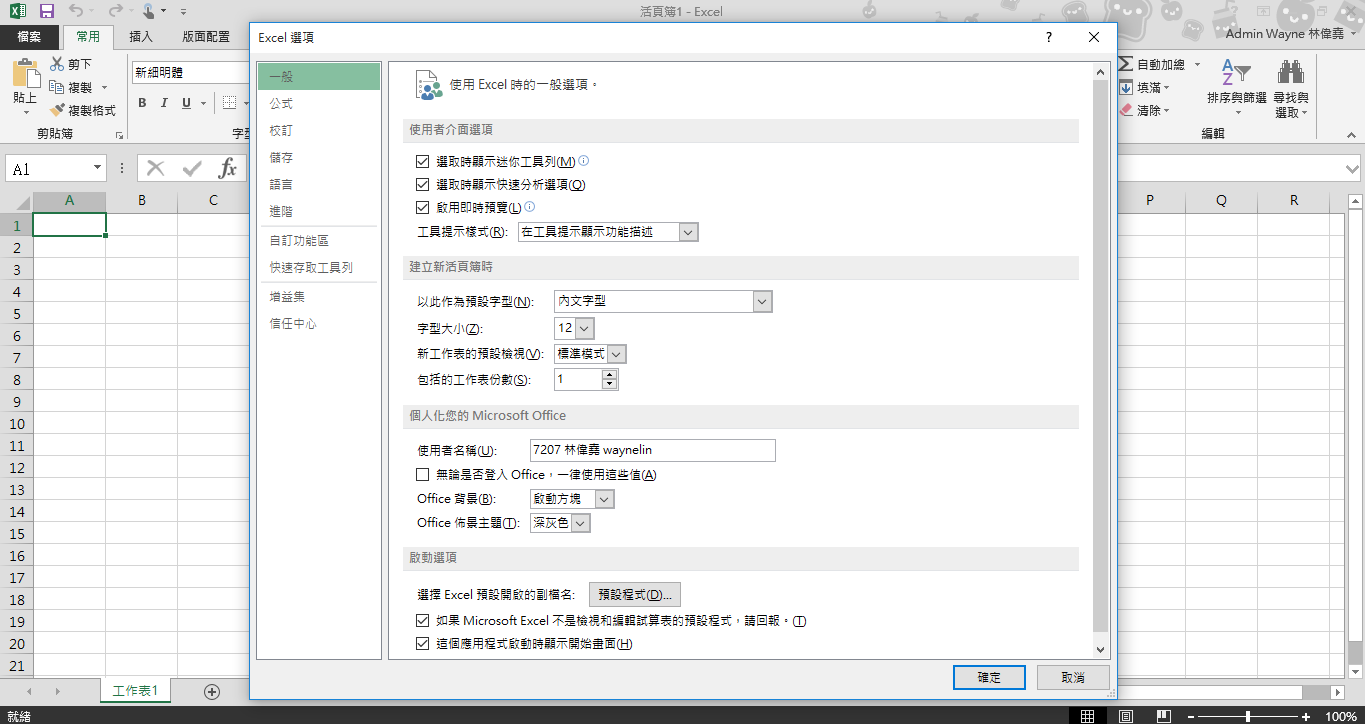This screenshot has height=724, width=1365.
Task: Click the new sheet plus icon
Action: click(x=212, y=691)
